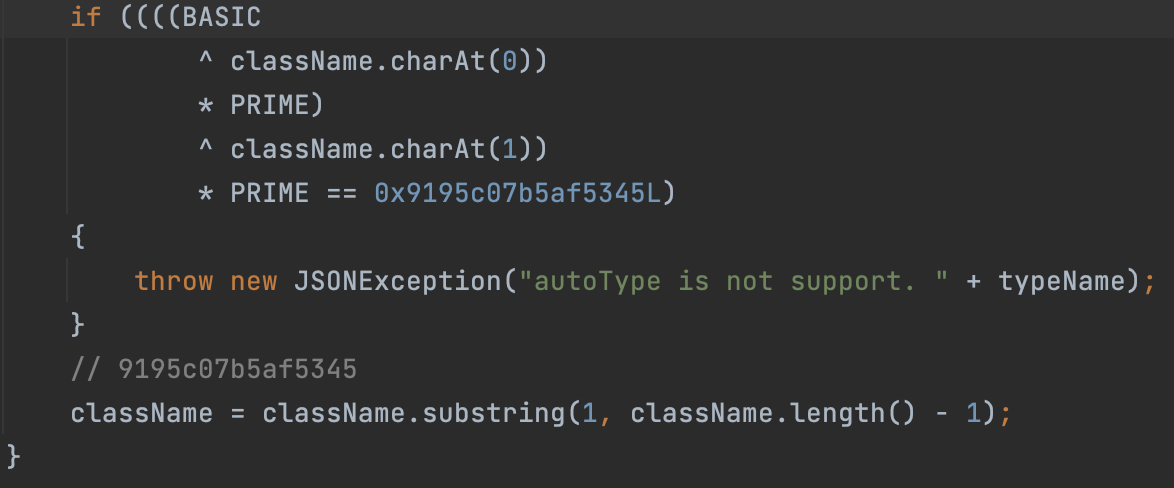Click className.length() call
1174x488 pixels.
pos(773,413)
